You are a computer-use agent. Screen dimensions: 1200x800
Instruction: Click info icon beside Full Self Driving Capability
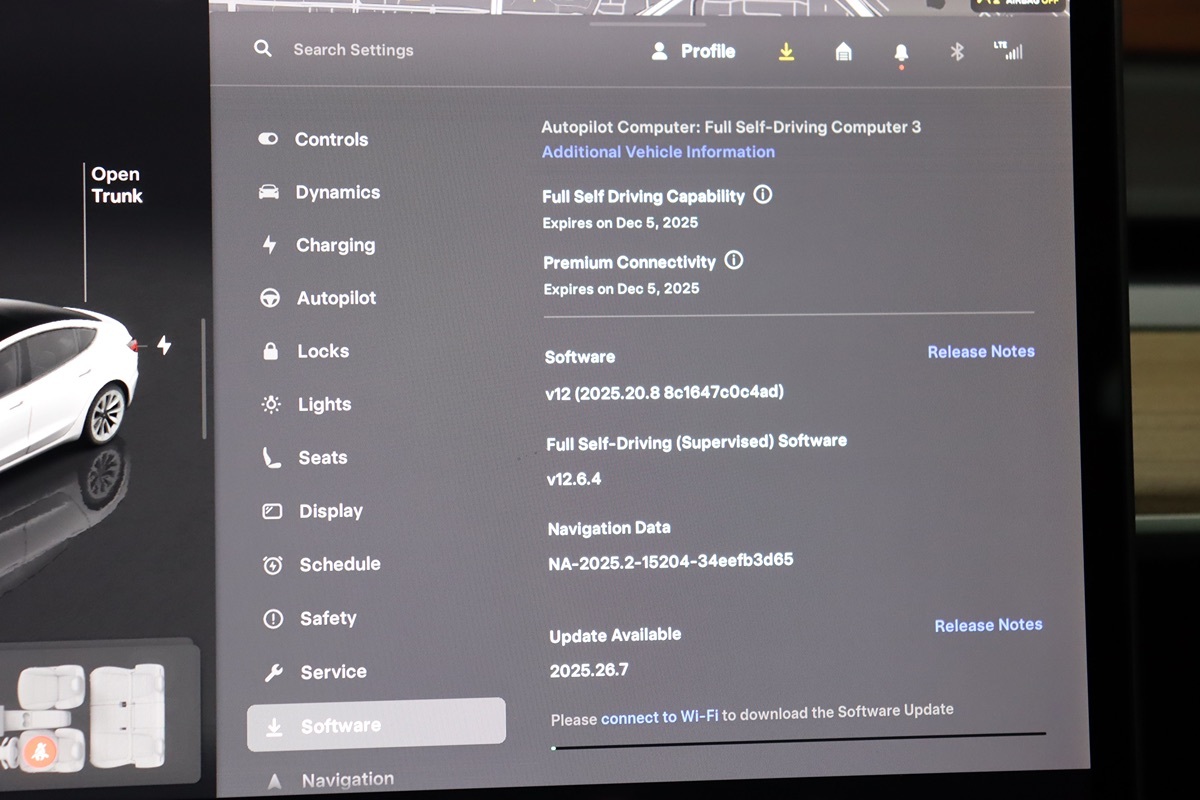(763, 195)
